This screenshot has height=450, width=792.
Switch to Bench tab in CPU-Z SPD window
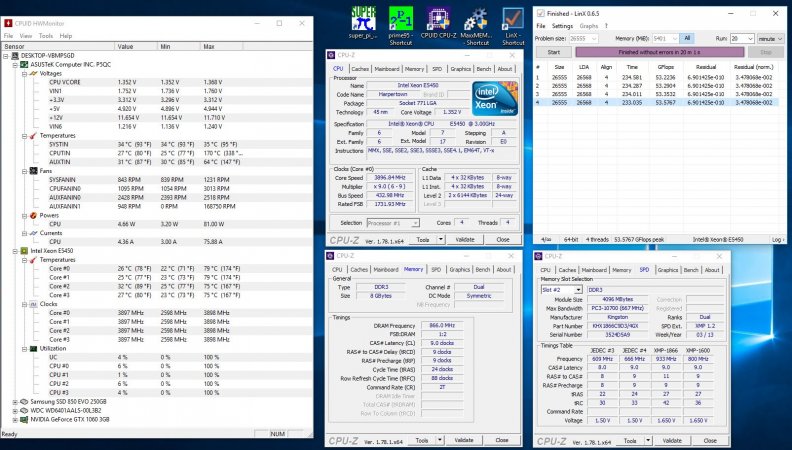691,270
